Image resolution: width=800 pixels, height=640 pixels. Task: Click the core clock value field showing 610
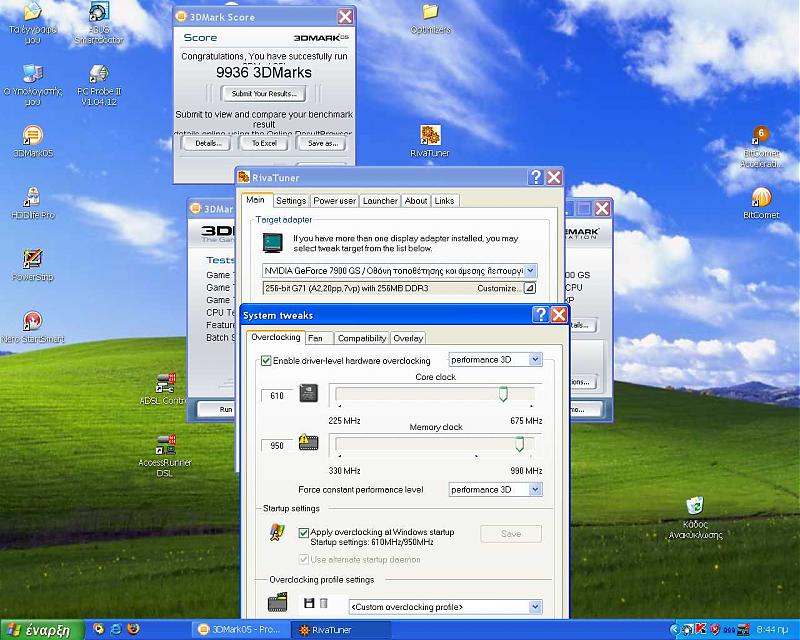pos(277,396)
